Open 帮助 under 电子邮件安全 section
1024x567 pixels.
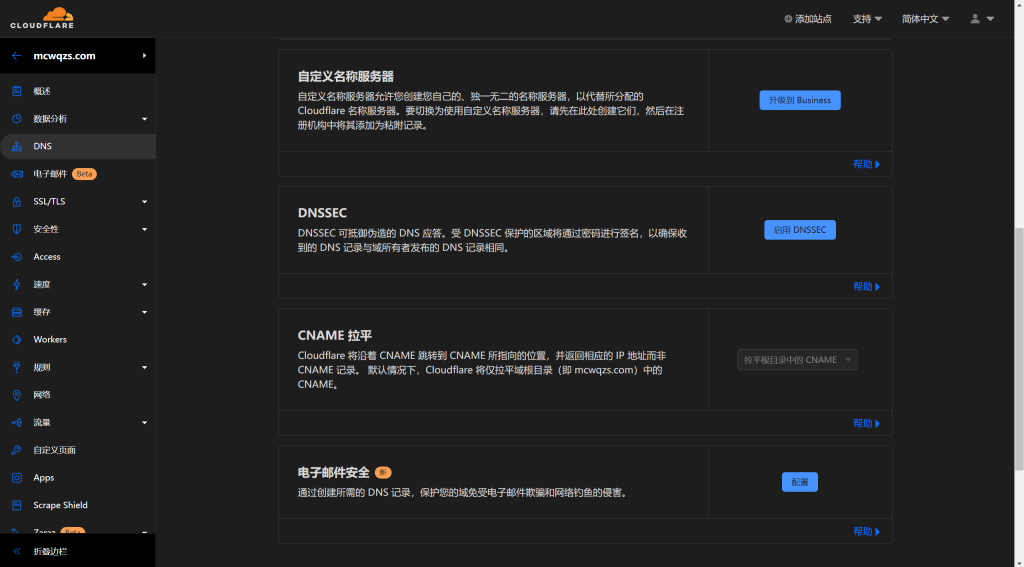(867, 532)
